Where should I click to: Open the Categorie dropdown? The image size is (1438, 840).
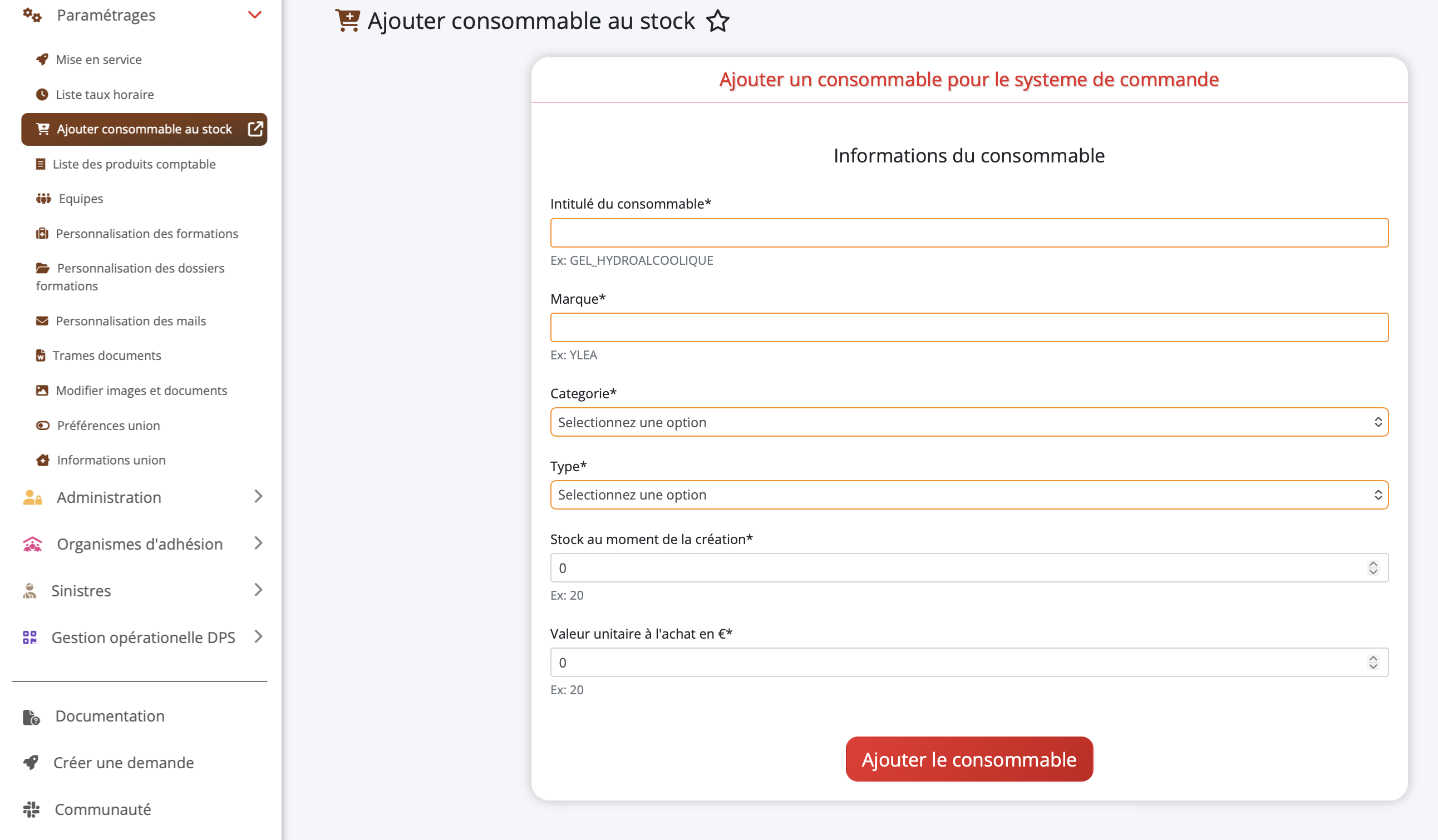pyautogui.click(x=968, y=422)
